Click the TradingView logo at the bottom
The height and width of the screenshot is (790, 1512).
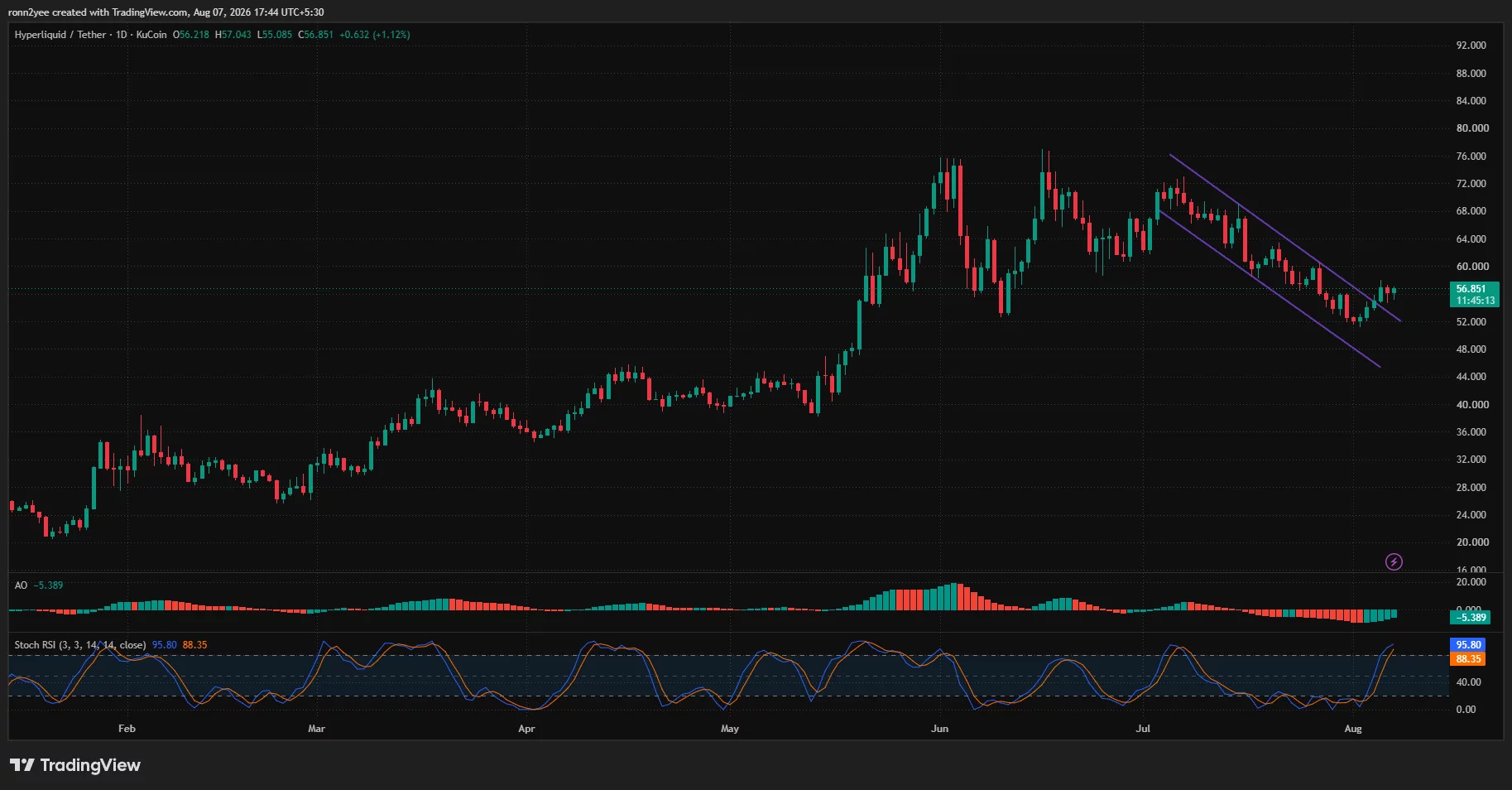point(75,765)
